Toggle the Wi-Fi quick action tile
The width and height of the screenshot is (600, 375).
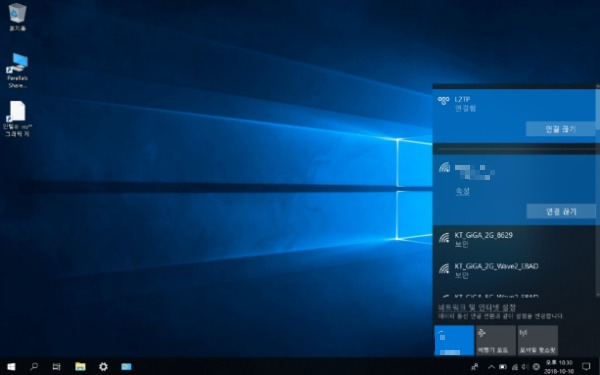[x=454, y=340]
